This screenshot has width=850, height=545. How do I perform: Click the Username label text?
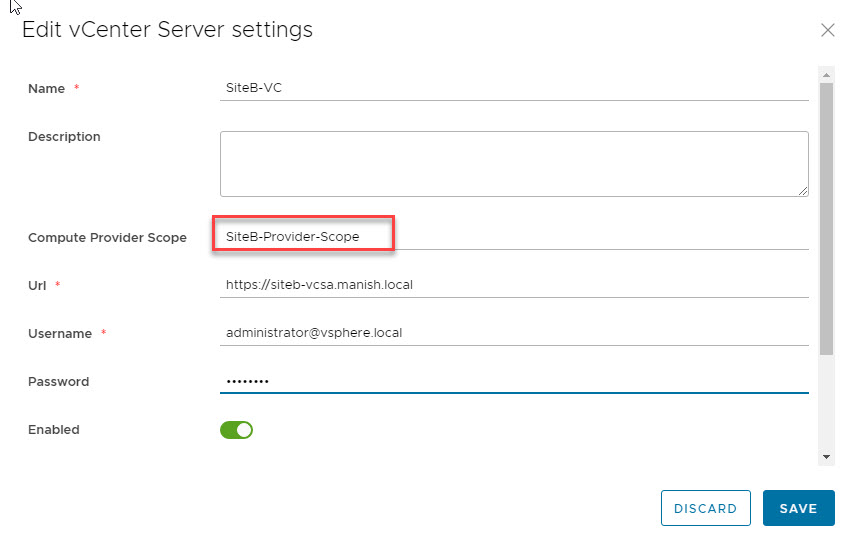point(59,334)
